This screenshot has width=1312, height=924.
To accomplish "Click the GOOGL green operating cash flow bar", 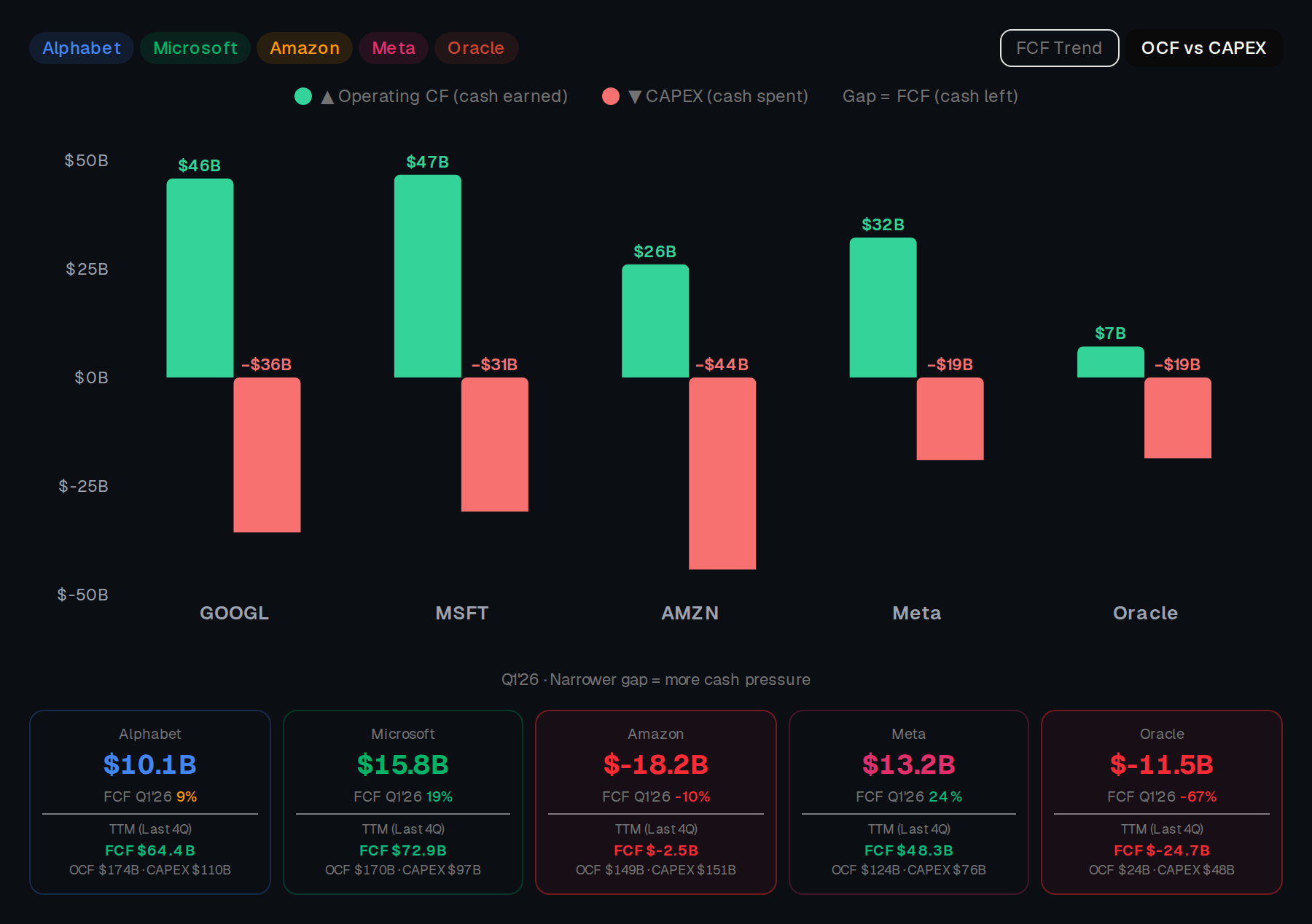I will (200, 278).
